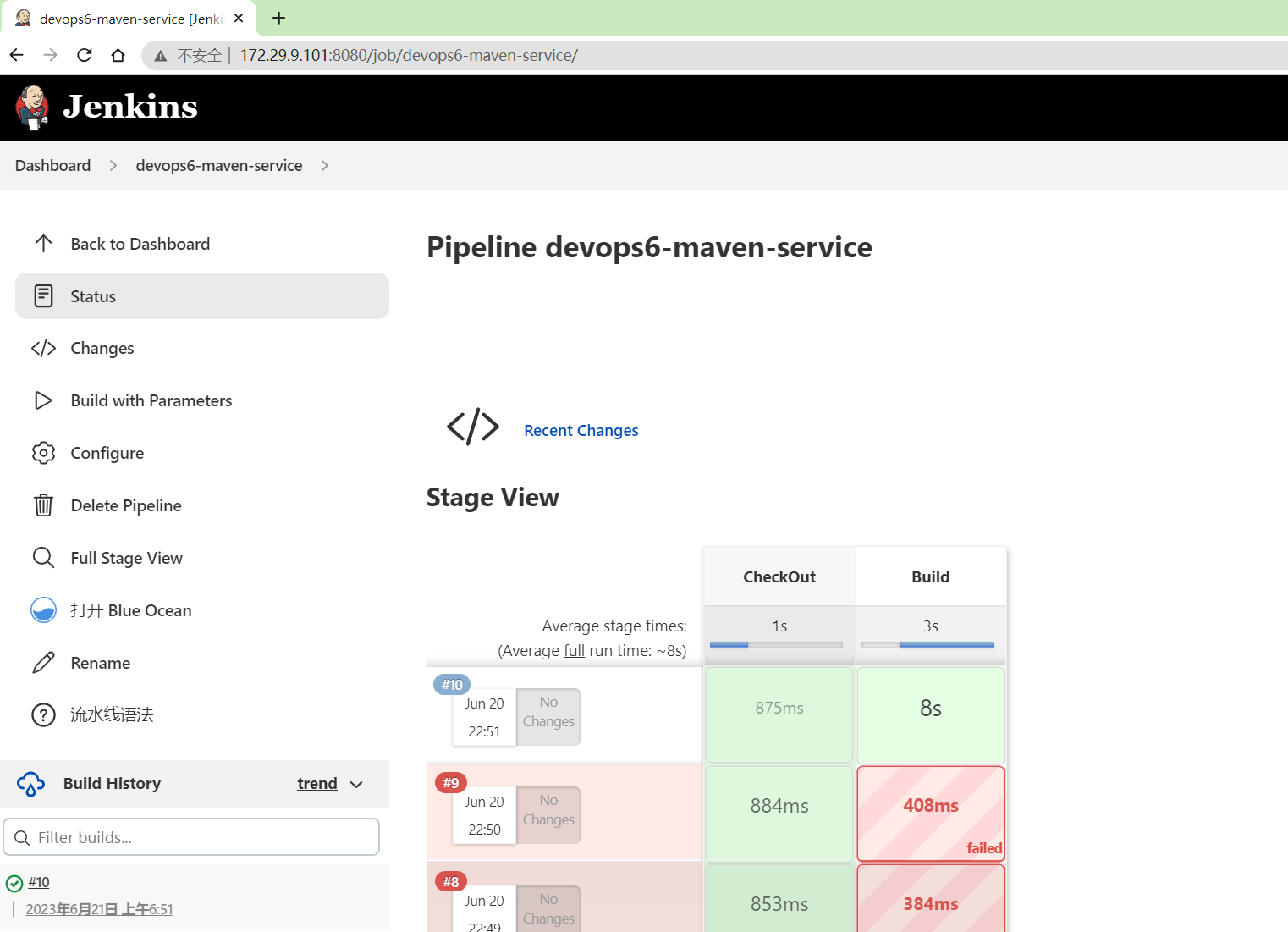Screen dimensions: 1288x932
Task: Click the Status document icon
Action: 43,296
